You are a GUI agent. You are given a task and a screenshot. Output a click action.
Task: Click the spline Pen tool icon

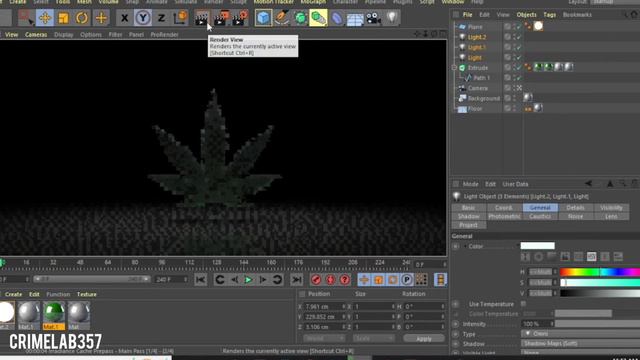click(x=282, y=18)
